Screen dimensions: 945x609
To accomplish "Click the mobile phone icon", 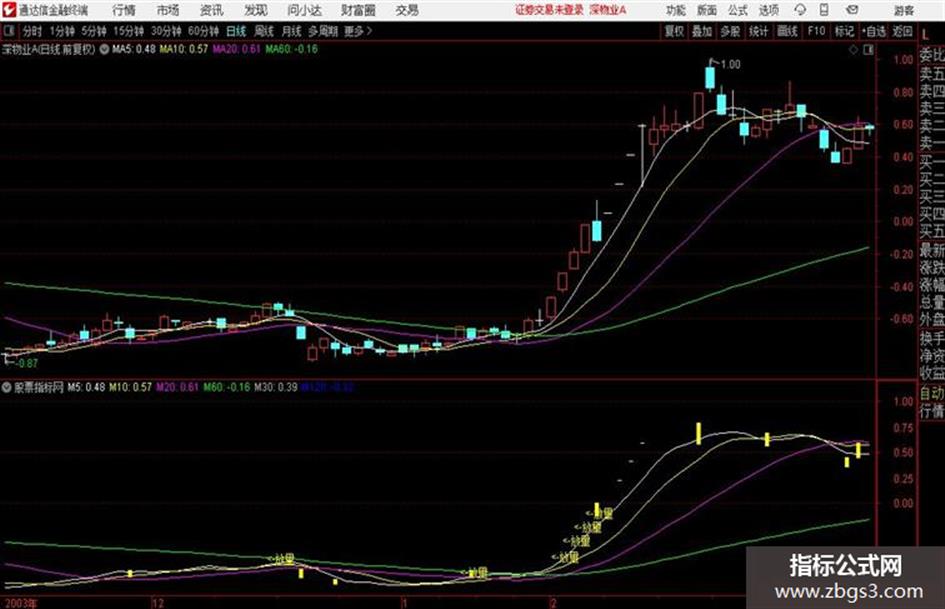I will [x=824, y=10].
